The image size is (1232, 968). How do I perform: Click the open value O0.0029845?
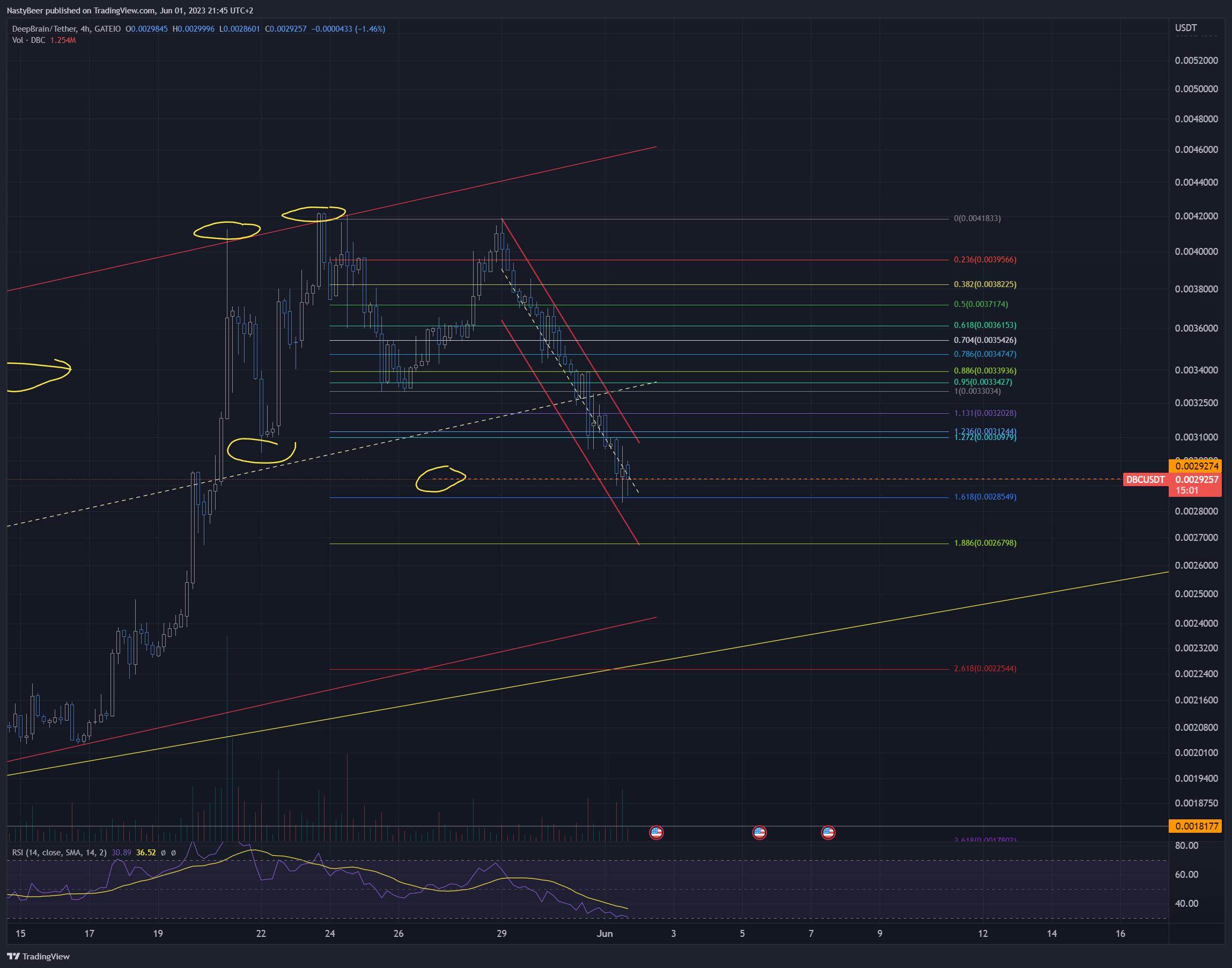click(x=147, y=29)
